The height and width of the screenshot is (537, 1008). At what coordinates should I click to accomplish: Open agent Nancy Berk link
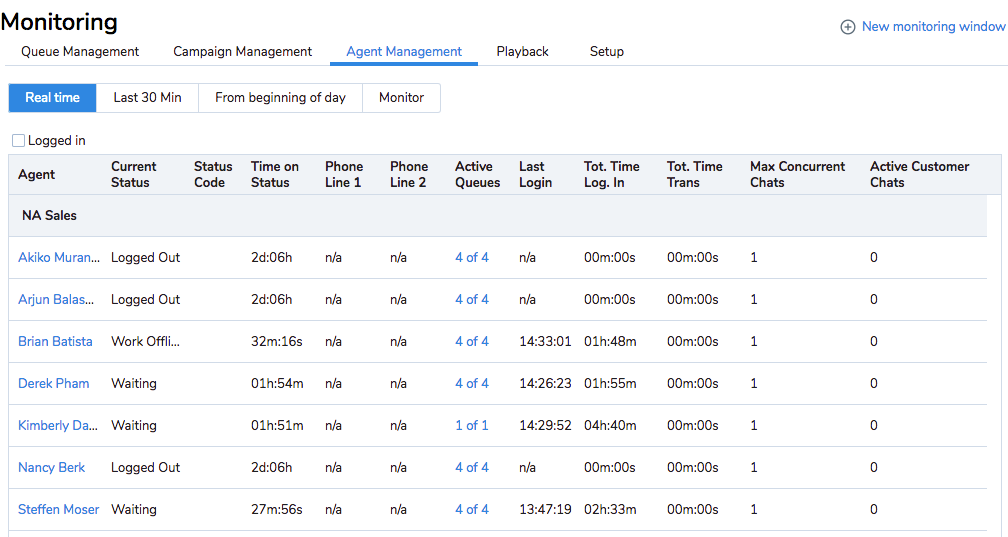(x=51, y=468)
